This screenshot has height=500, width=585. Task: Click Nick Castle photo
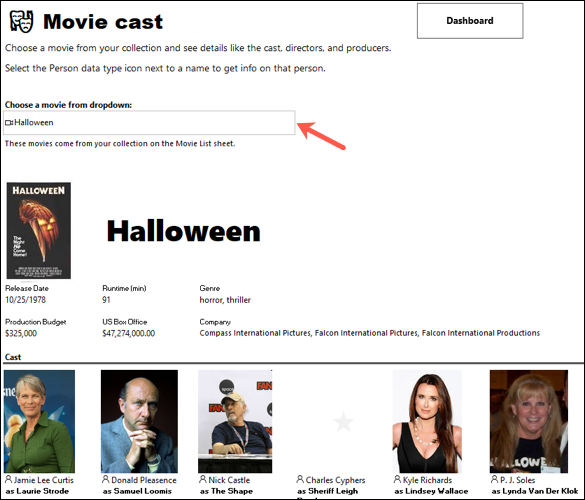[235, 421]
